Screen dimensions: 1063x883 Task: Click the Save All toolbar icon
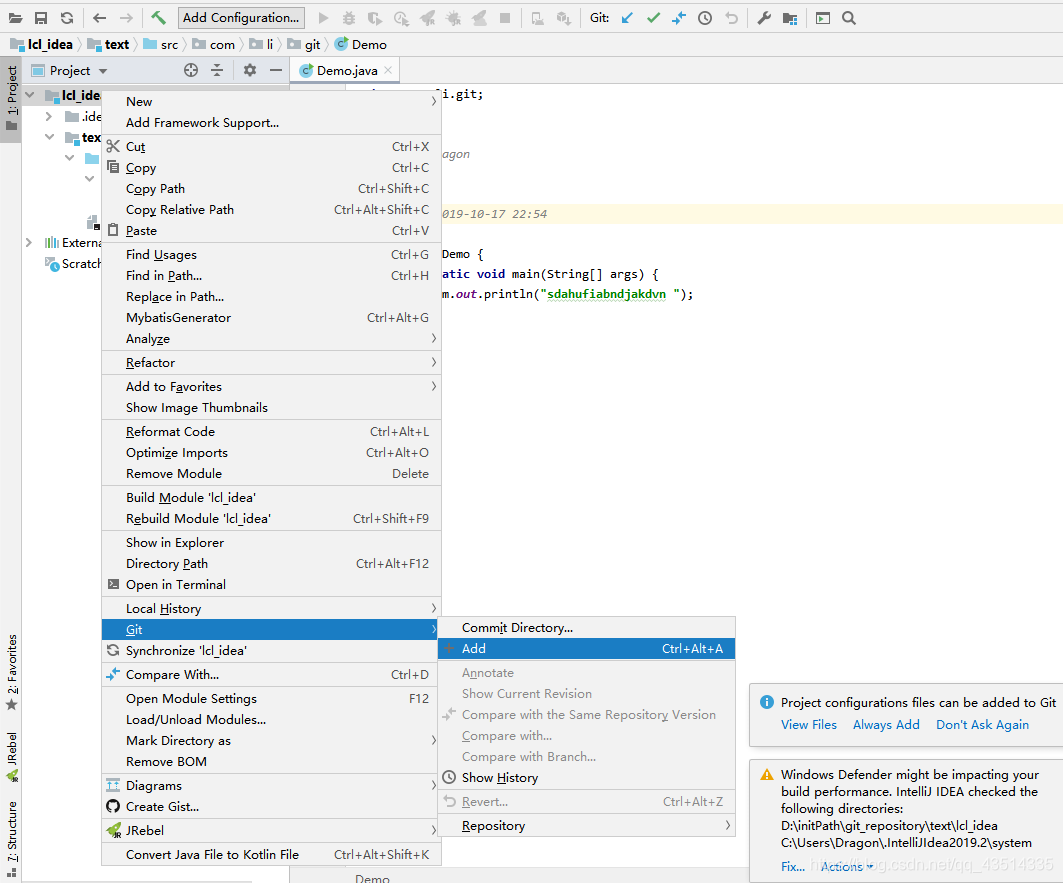pos(41,18)
